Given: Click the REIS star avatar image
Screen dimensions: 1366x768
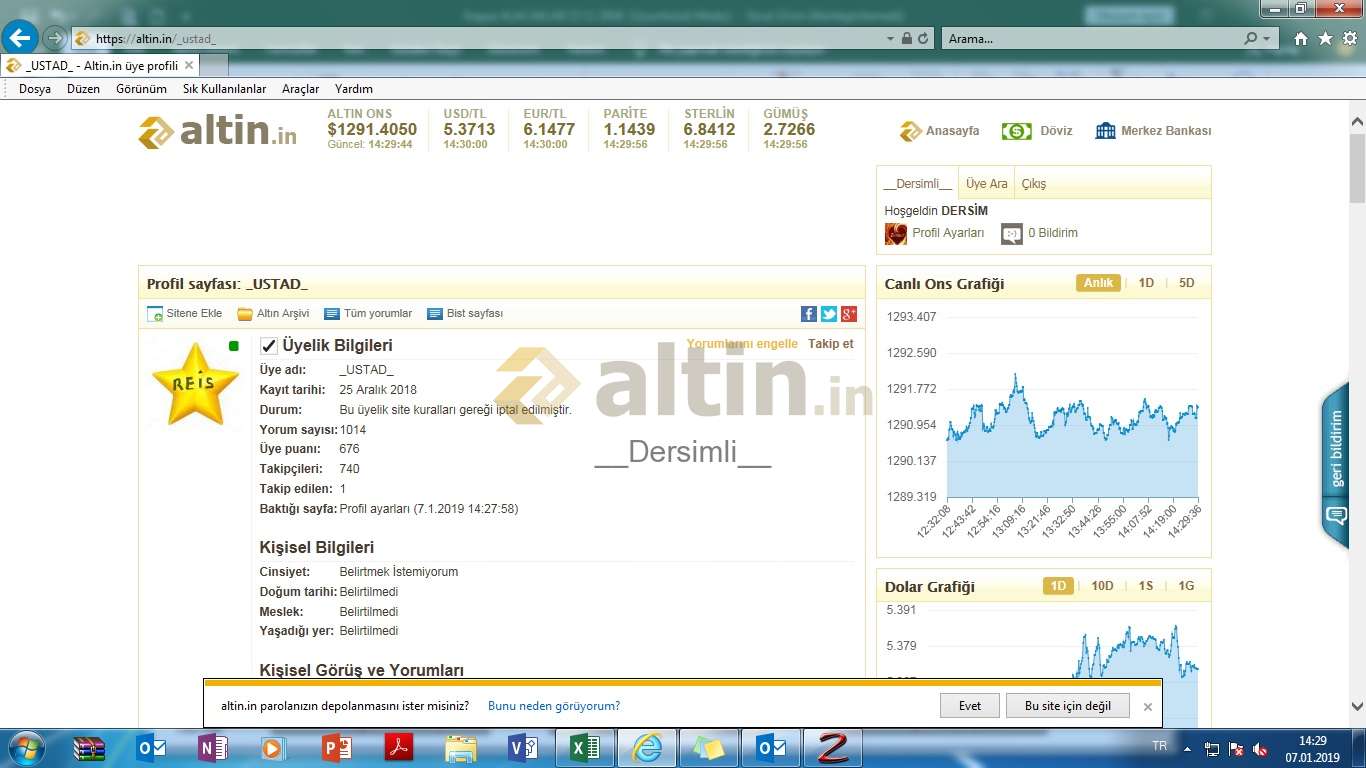Looking at the screenshot, I should click(x=195, y=384).
